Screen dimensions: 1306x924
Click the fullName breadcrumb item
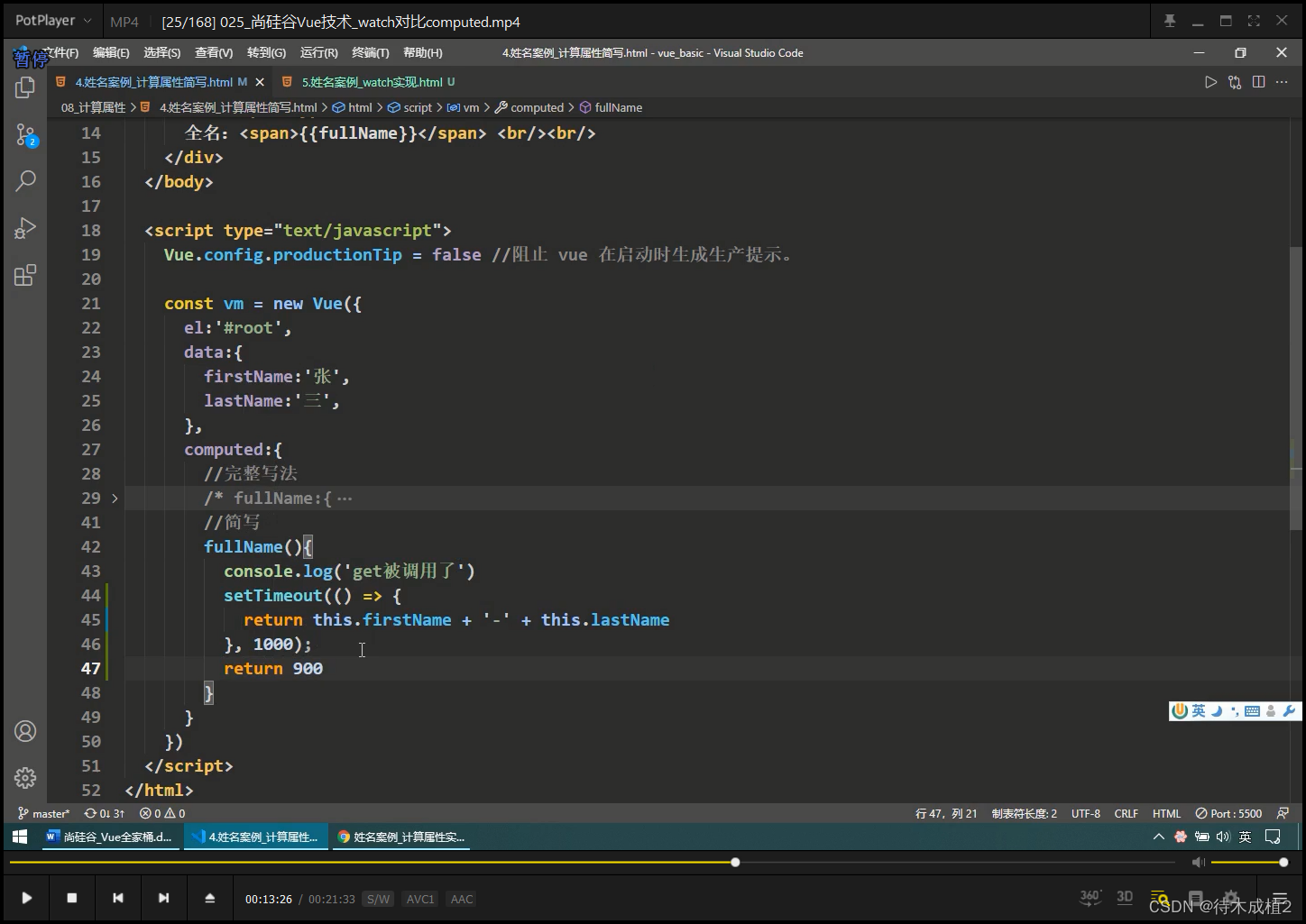611,107
